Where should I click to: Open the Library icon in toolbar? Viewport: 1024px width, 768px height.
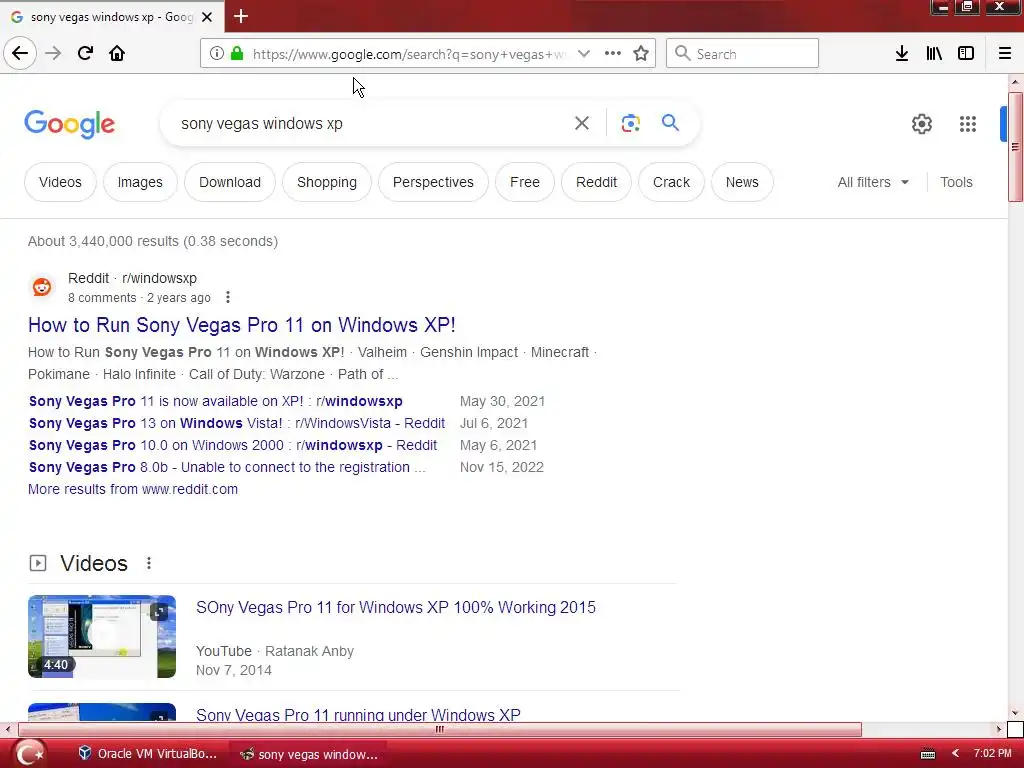934,54
